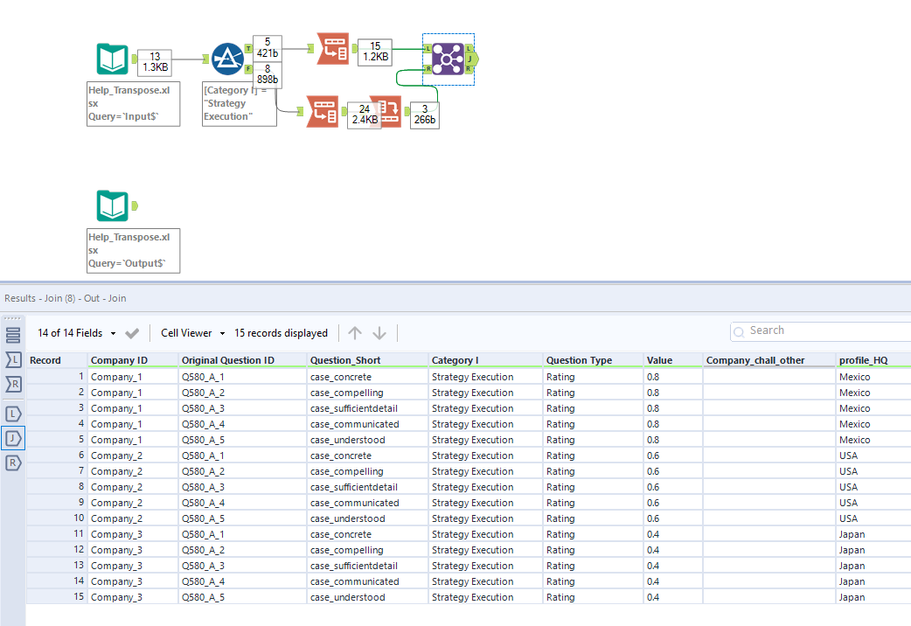Click Japan cell in record 12
The height and width of the screenshot is (626, 911).
click(874, 550)
